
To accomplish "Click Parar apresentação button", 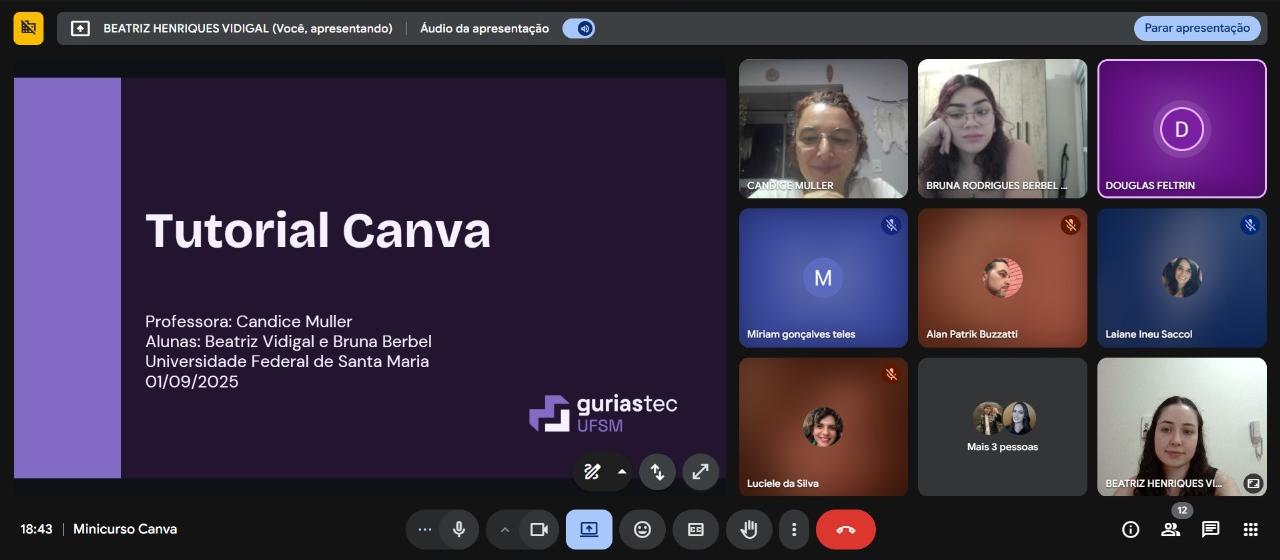I will [x=1196, y=28].
